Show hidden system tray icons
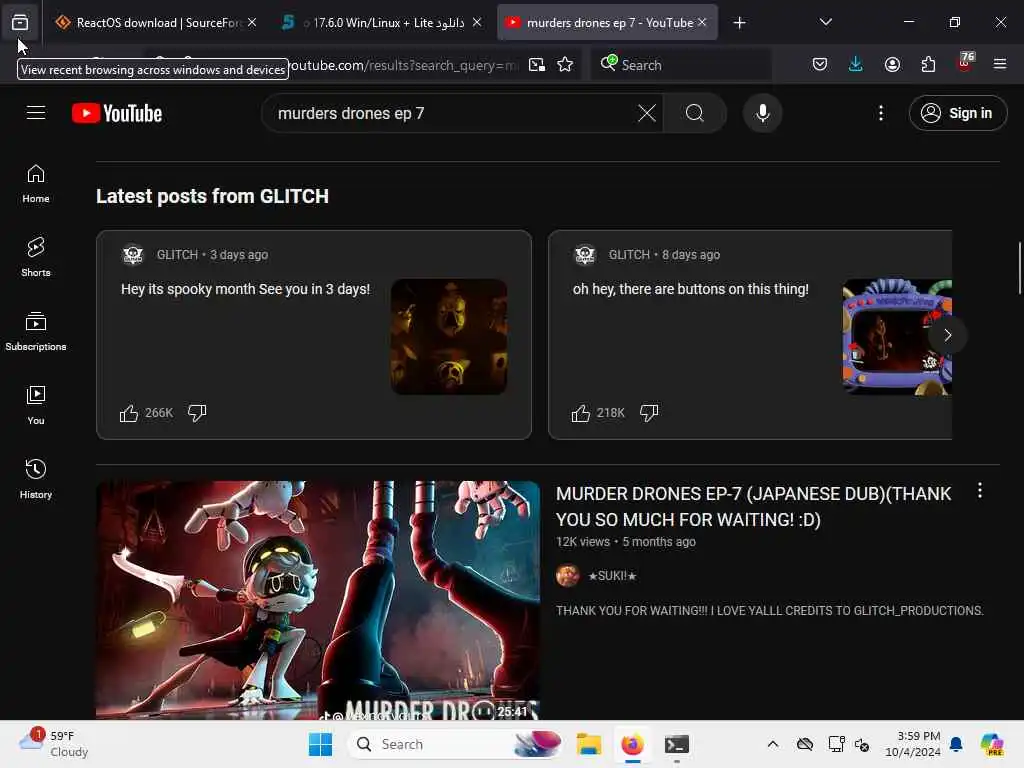 point(773,744)
